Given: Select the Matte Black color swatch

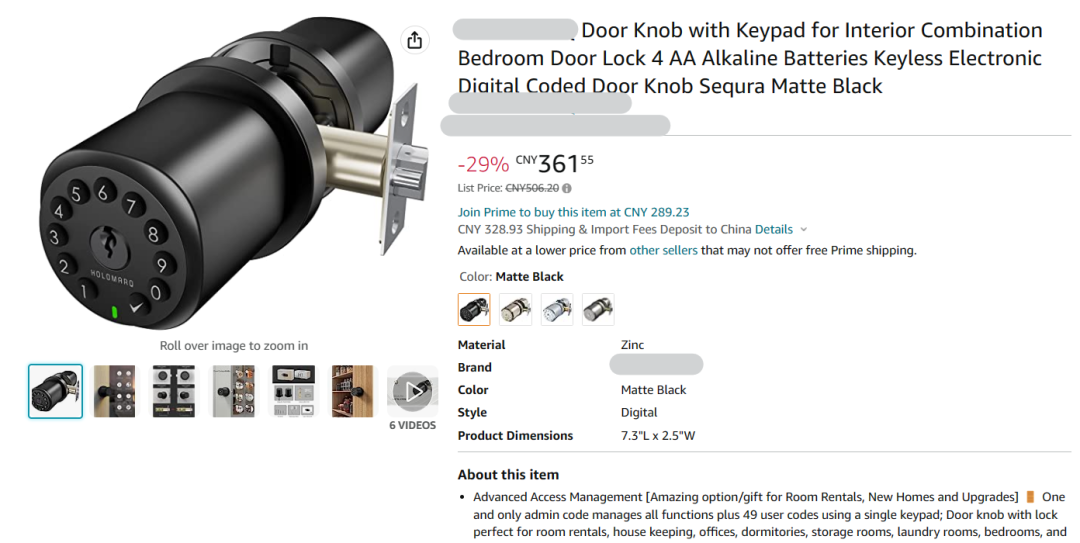Looking at the screenshot, I should 474,310.
